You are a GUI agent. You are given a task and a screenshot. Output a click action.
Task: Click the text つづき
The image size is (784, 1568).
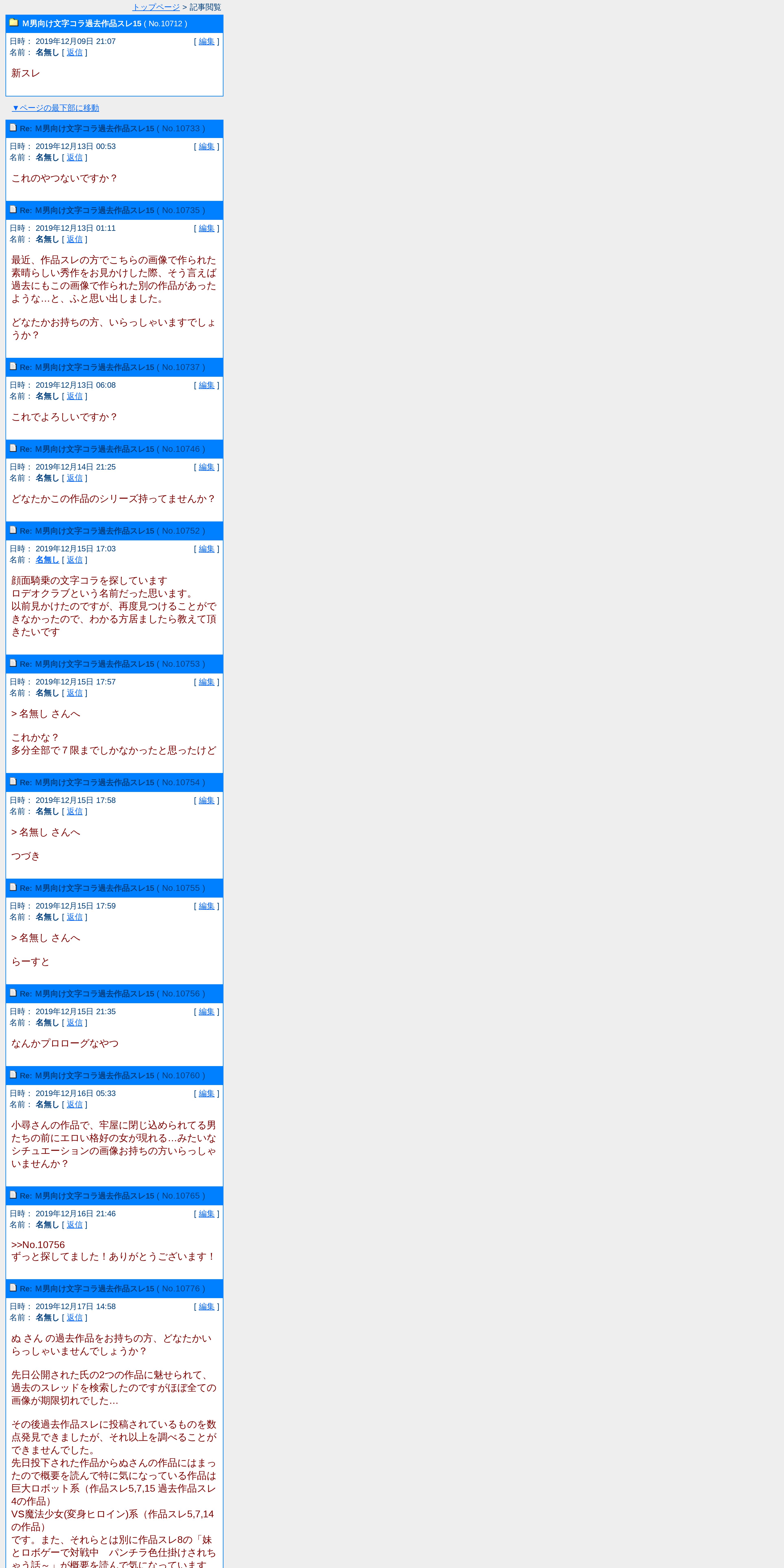[x=26, y=856]
